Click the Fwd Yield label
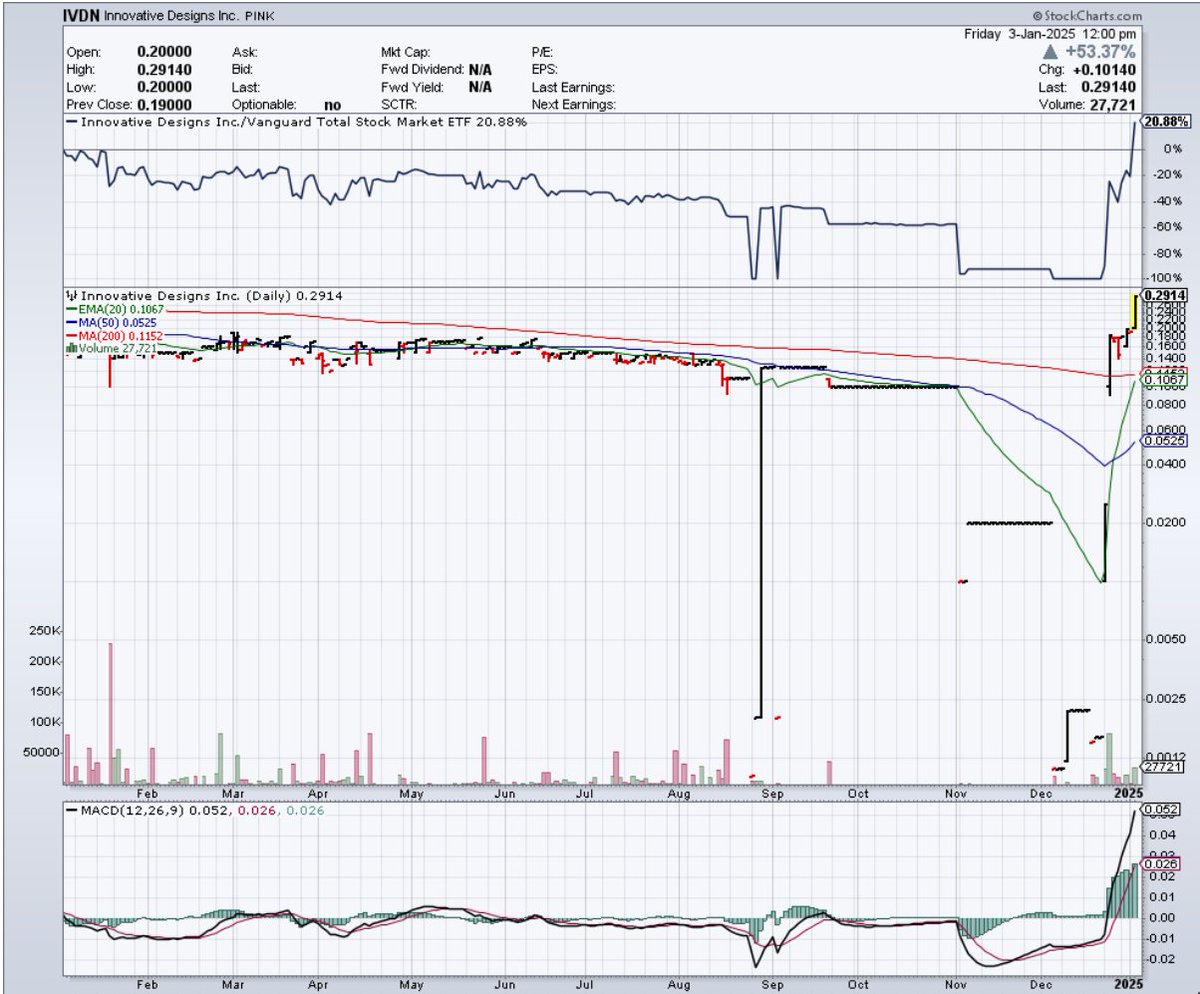The height and width of the screenshot is (994, 1200). (x=410, y=87)
